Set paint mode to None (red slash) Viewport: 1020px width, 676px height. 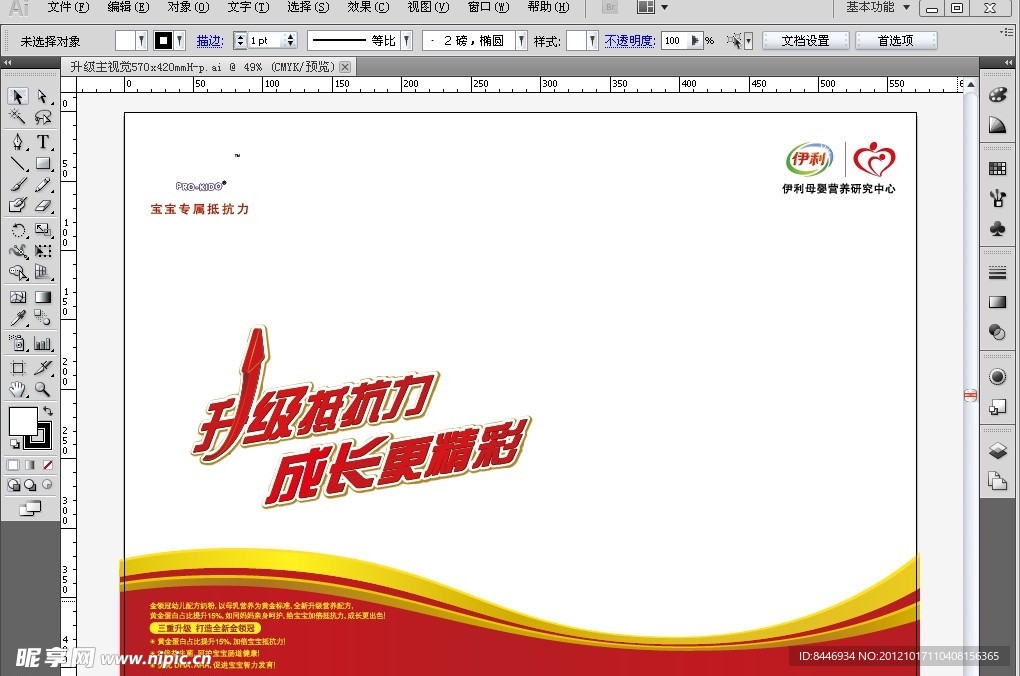(x=47, y=465)
